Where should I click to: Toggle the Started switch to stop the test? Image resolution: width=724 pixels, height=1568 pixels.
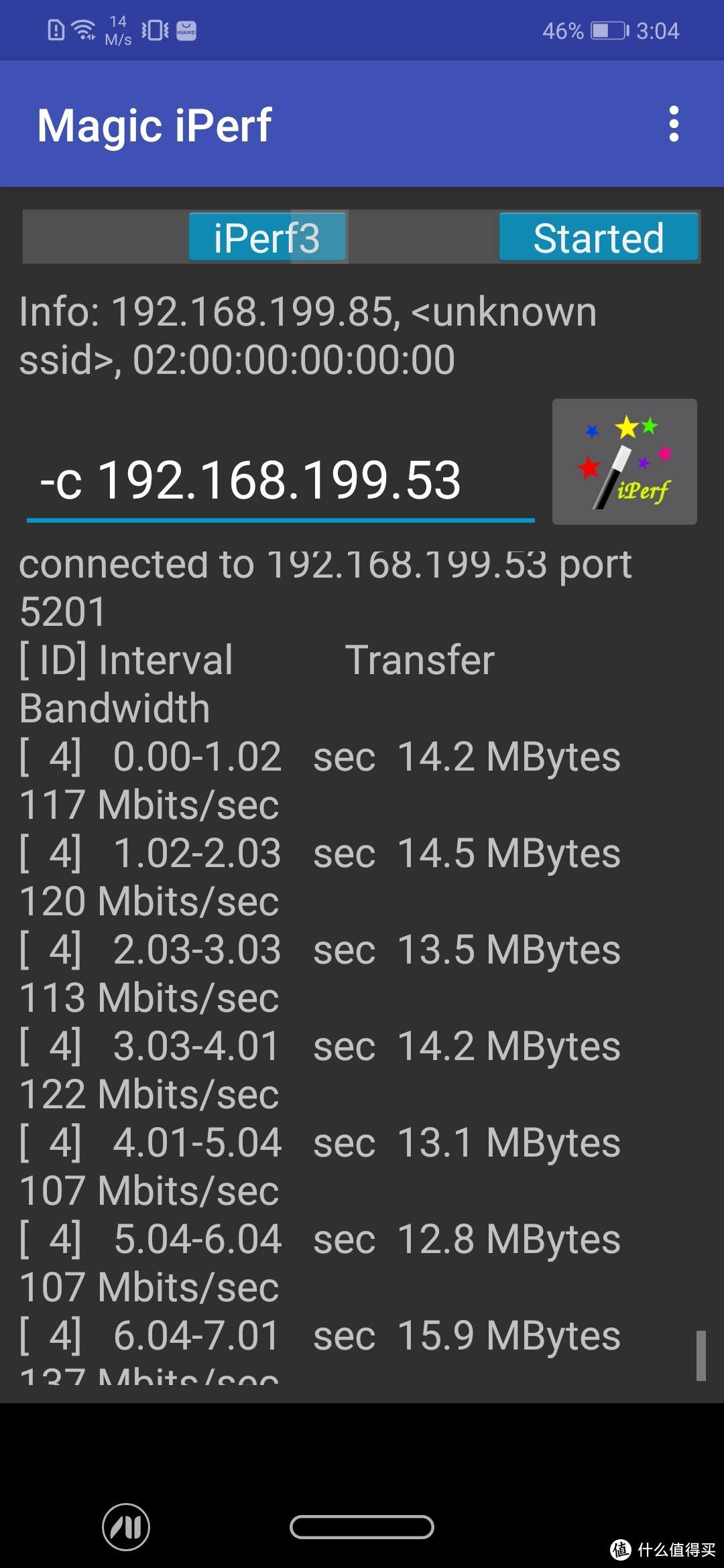[599, 237]
